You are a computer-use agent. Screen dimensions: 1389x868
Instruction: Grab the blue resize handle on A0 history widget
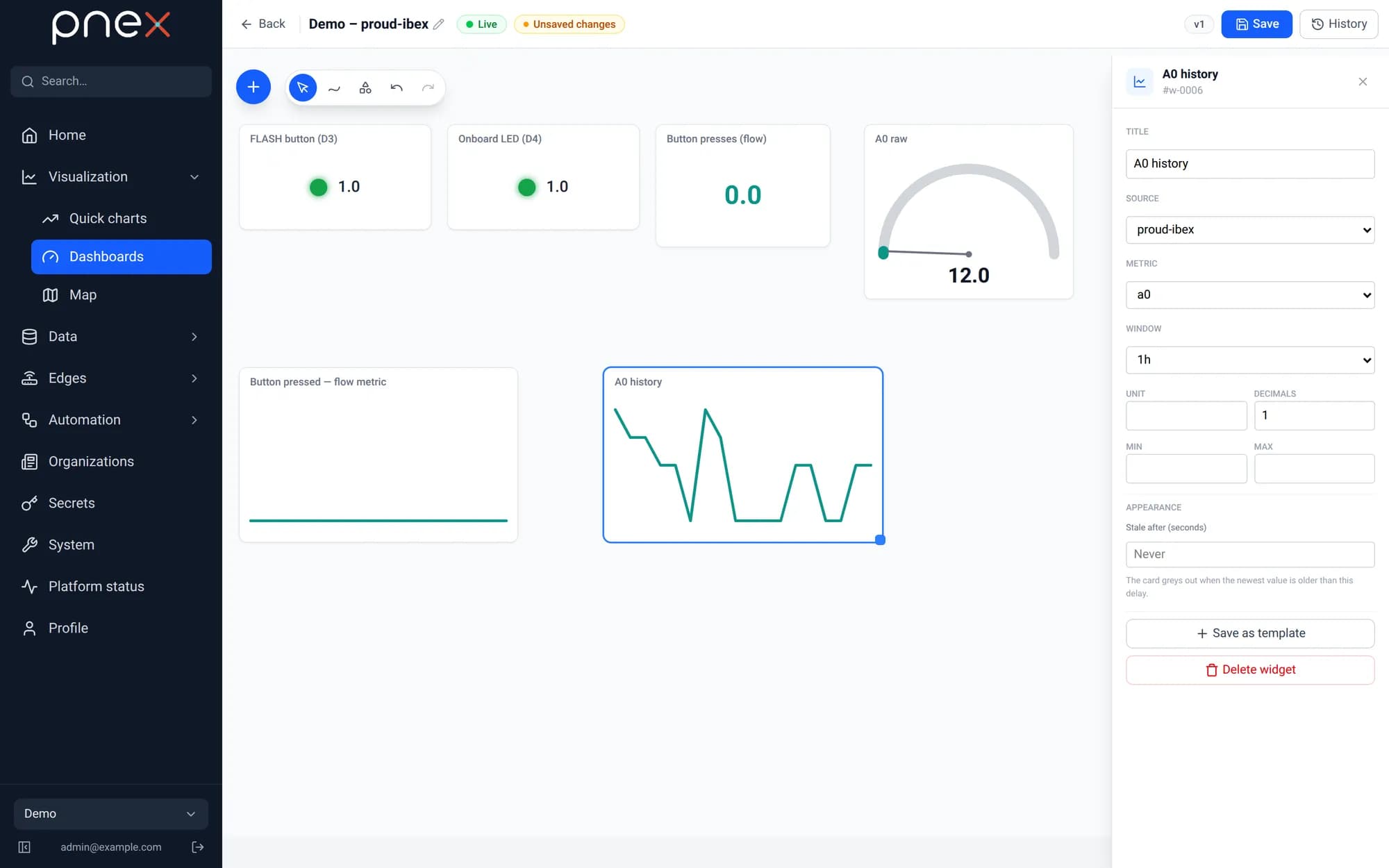(x=880, y=540)
